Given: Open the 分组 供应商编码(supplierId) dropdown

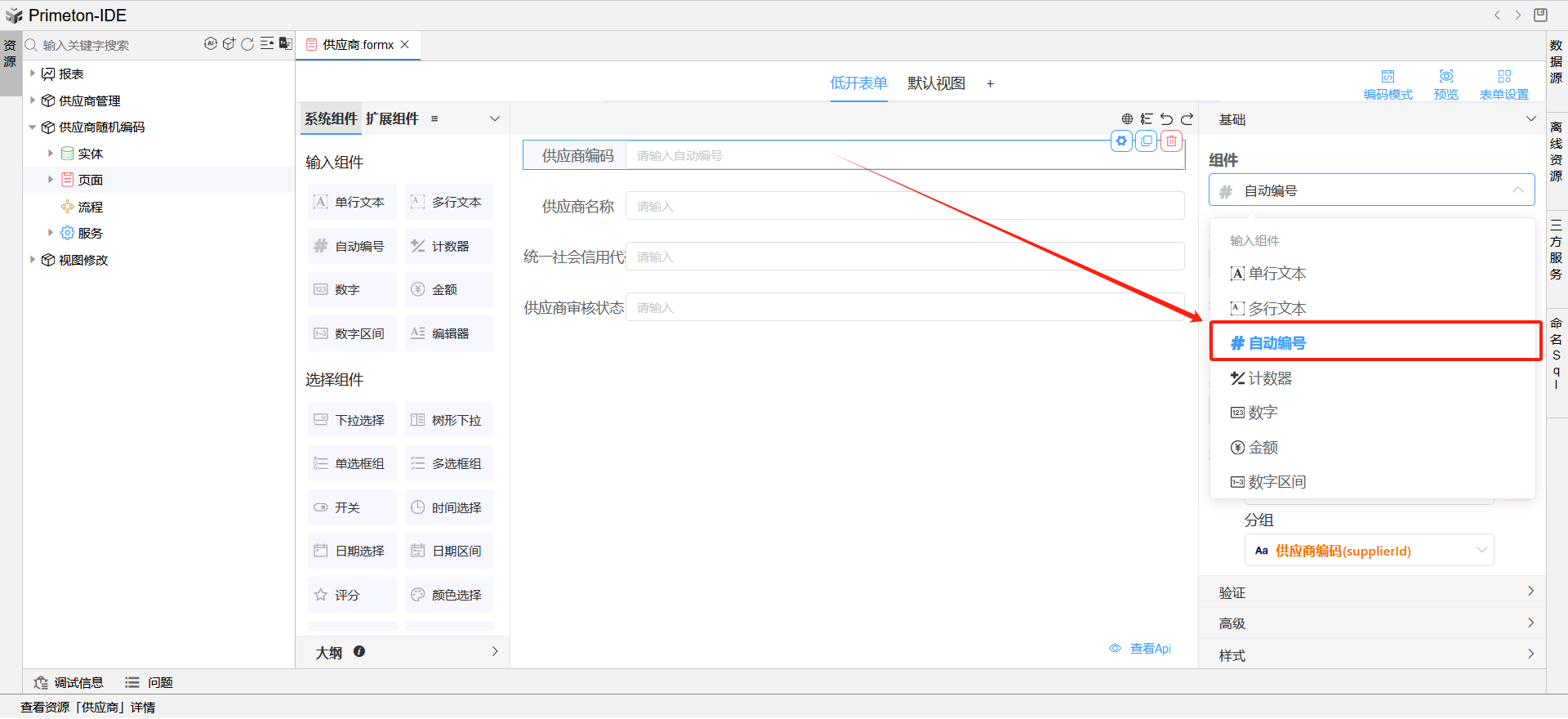Looking at the screenshot, I should pos(1369,551).
